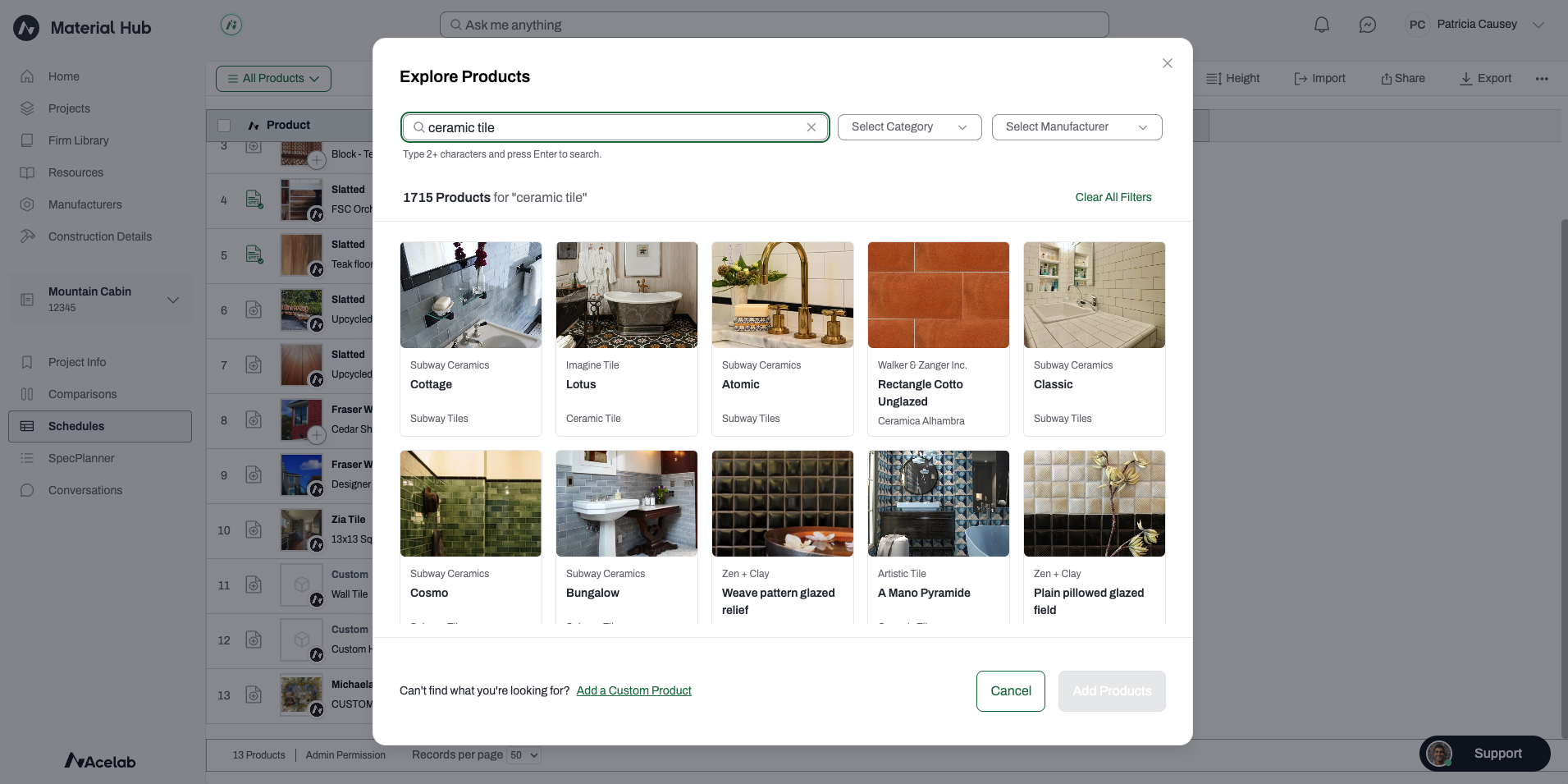Open the All Products filter dropdown
The width and height of the screenshot is (1568, 784).
click(x=273, y=79)
